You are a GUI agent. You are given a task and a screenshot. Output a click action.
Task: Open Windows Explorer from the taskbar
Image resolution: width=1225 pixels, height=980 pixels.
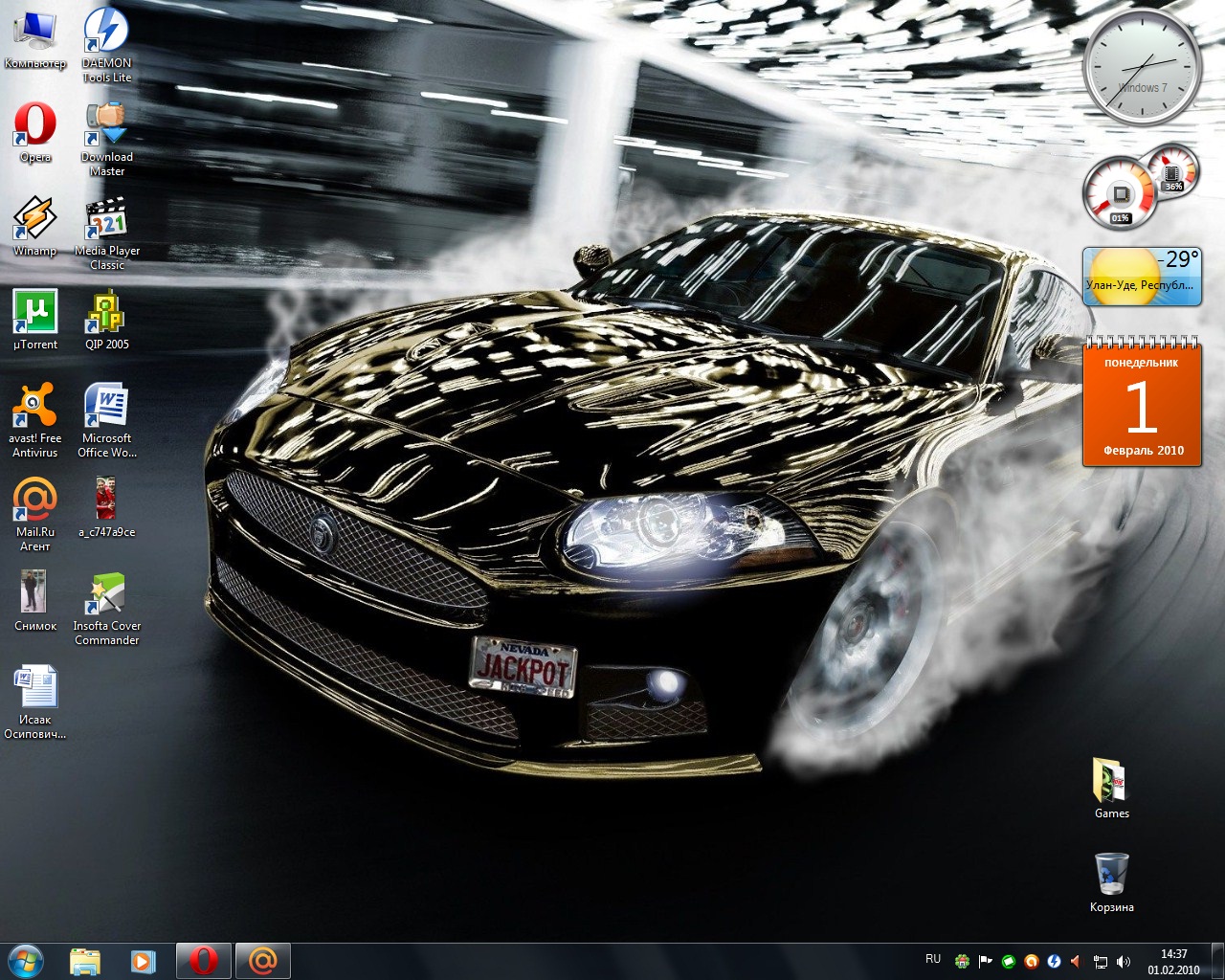click(x=85, y=960)
